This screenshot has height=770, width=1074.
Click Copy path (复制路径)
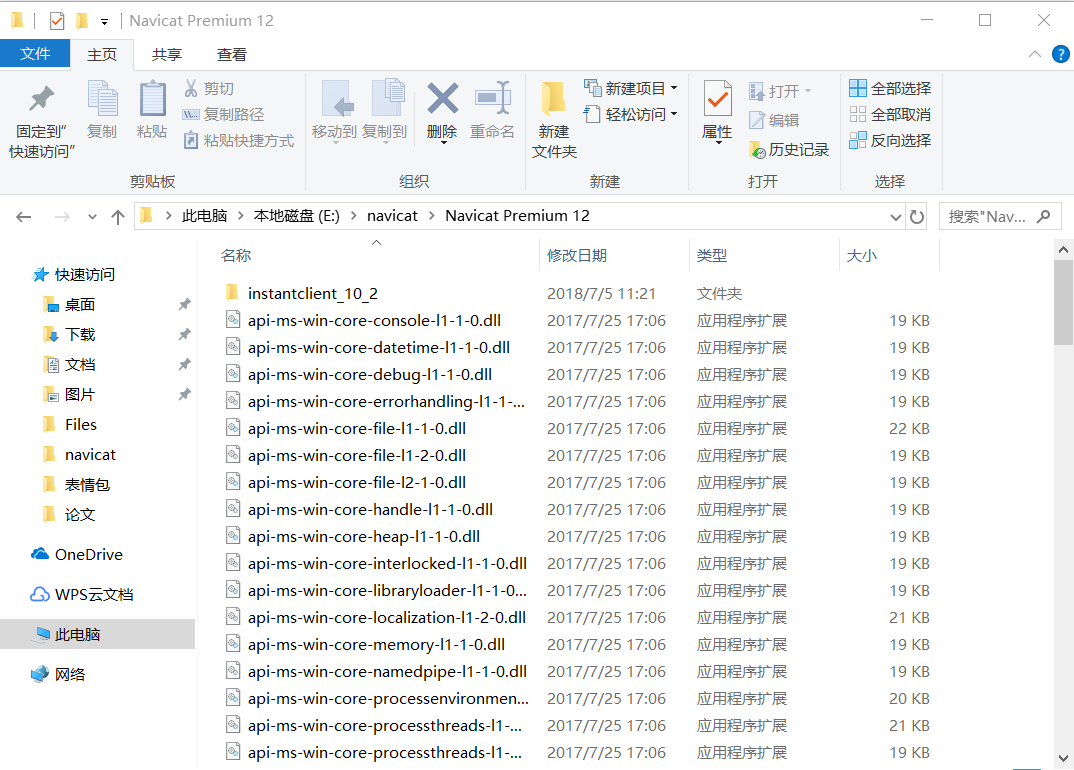pyautogui.click(x=223, y=114)
